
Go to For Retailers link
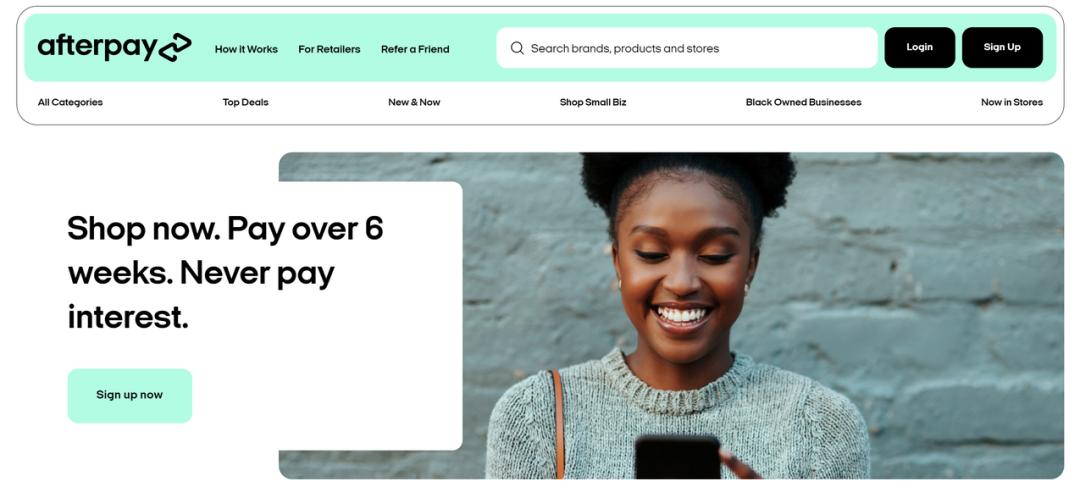pos(329,49)
